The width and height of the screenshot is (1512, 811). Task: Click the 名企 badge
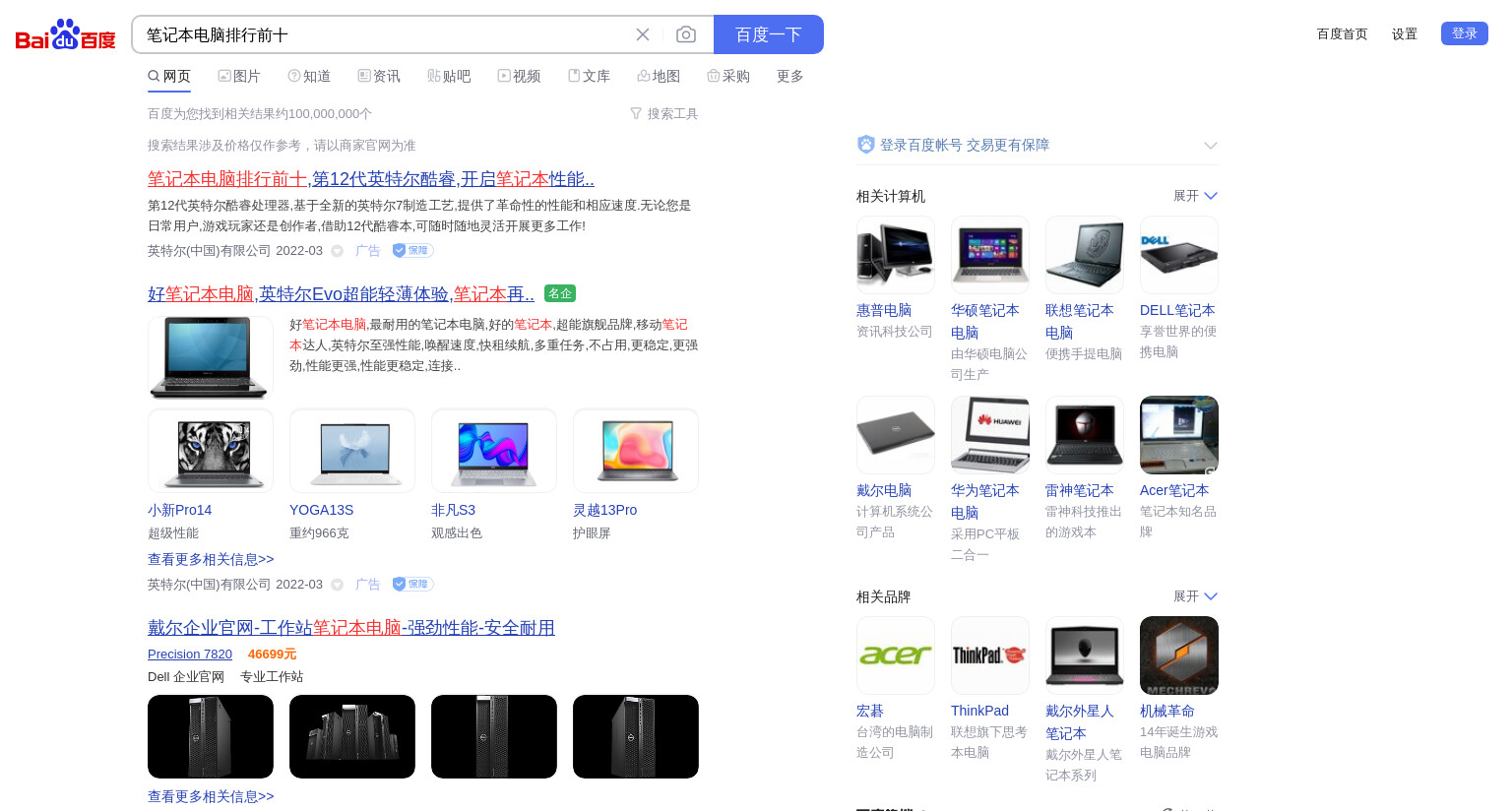click(x=560, y=293)
